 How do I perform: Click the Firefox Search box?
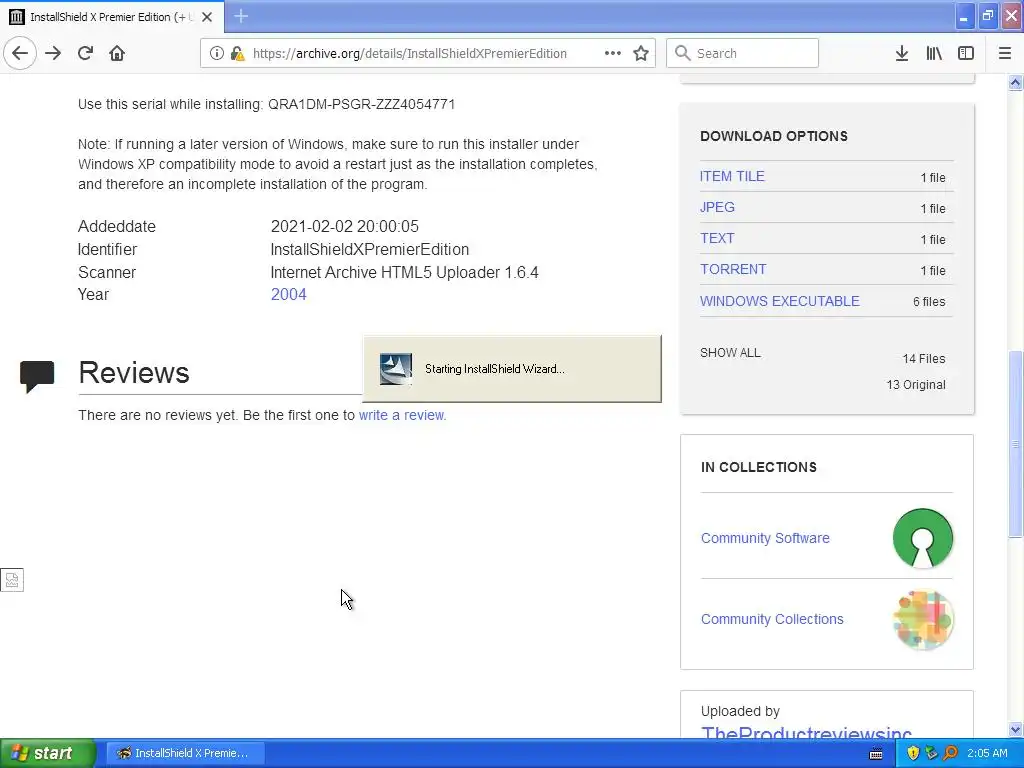pyautogui.click(x=743, y=53)
